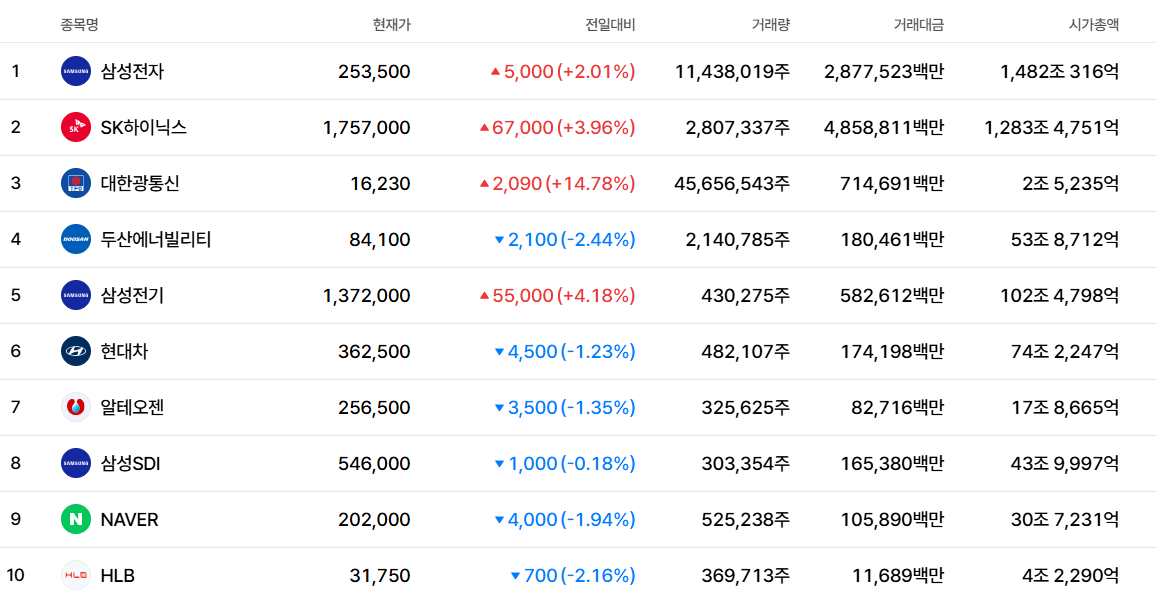Click 두산에너빌리티 trade value 180,461백만
This screenshot has width=1157, height=600.
[892, 240]
